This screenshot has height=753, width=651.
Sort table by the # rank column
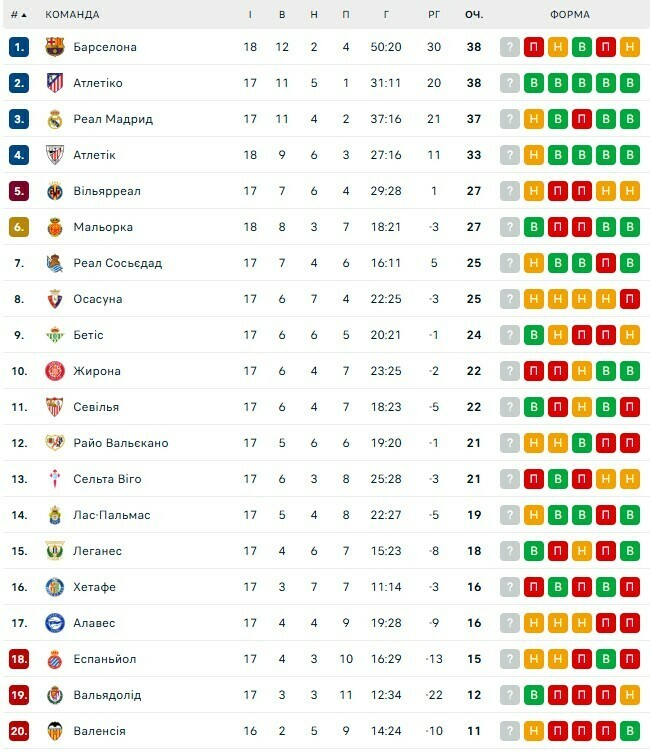coord(18,15)
